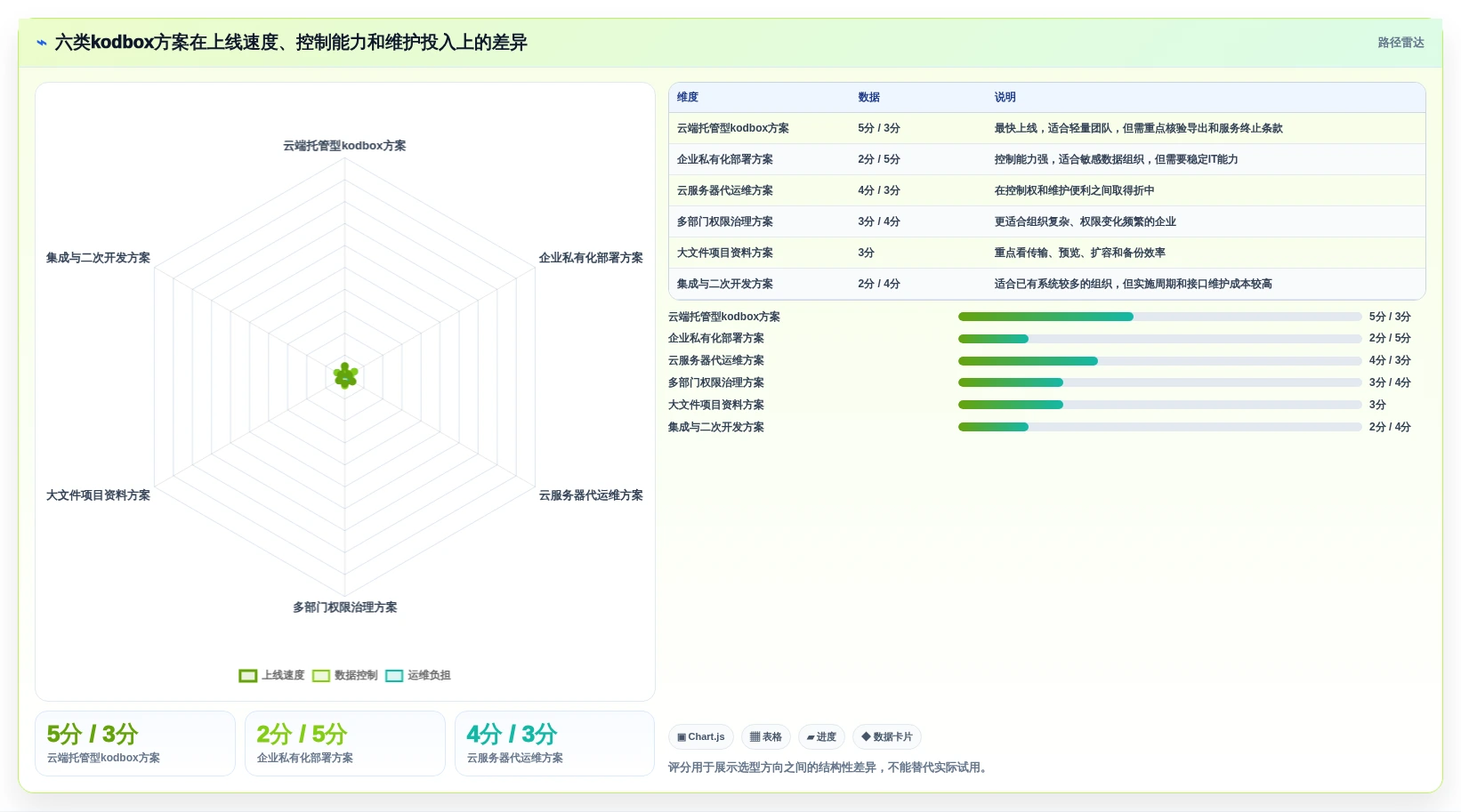Click the description 重点看传输、预览、扩容和备份效率
This screenshot has height=812, width=1461.
coord(1079,253)
